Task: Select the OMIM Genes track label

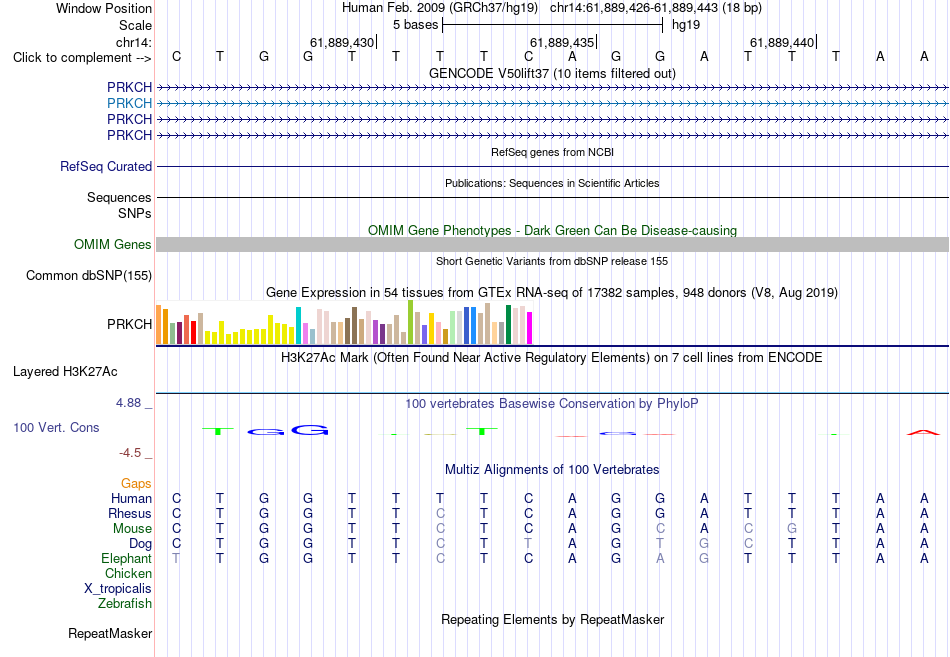Action: [112, 244]
